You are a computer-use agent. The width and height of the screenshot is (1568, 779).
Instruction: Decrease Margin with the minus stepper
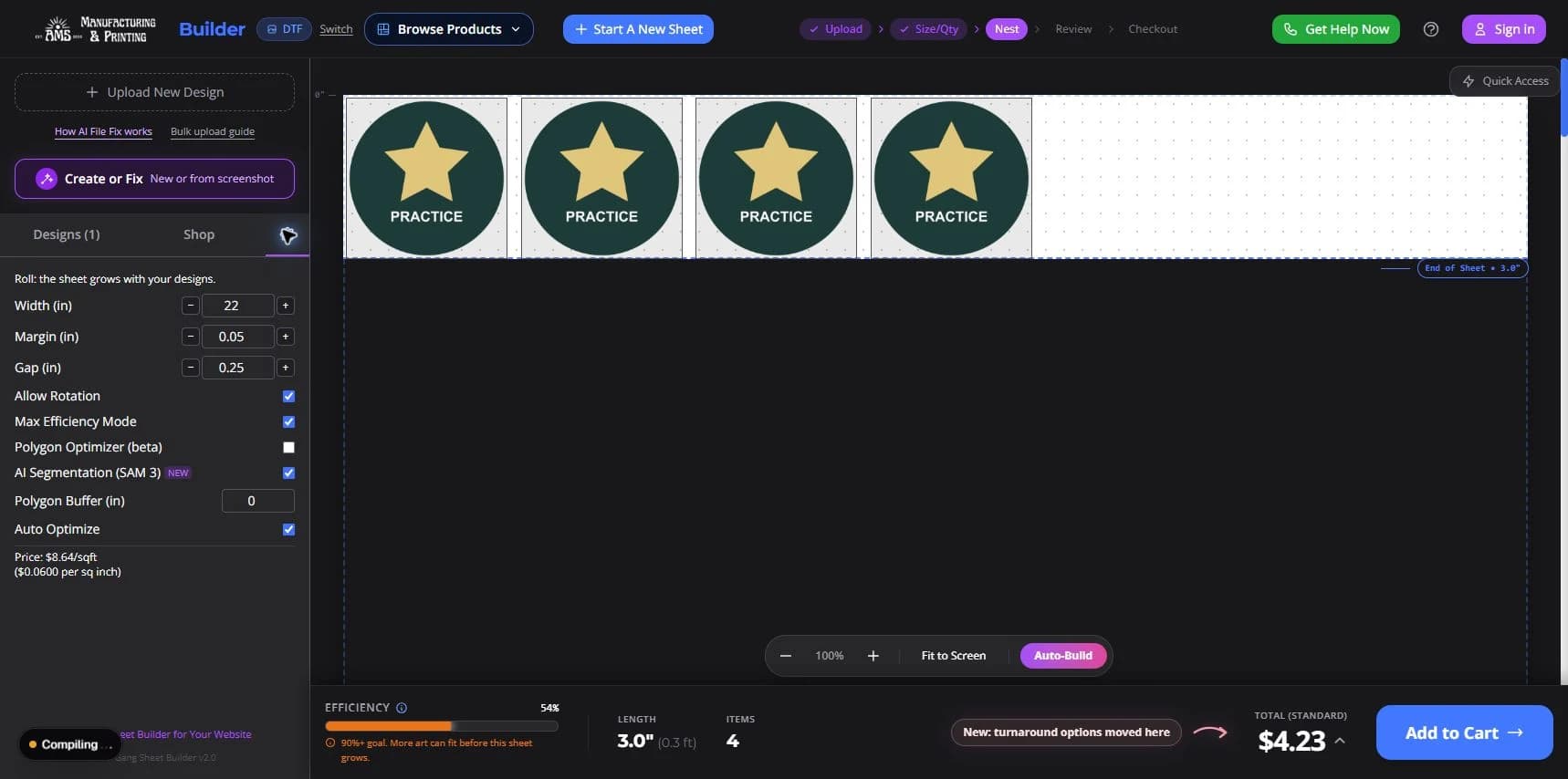click(x=190, y=337)
